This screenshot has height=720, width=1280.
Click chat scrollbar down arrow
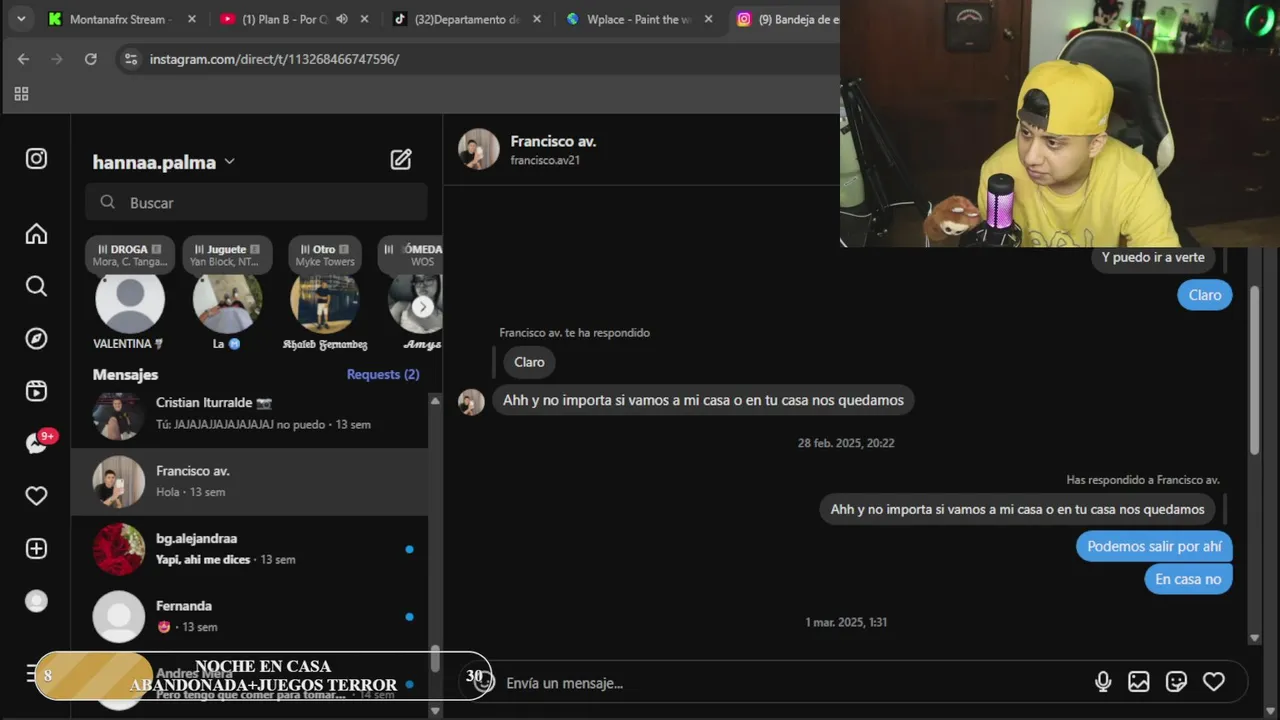[1254, 638]
